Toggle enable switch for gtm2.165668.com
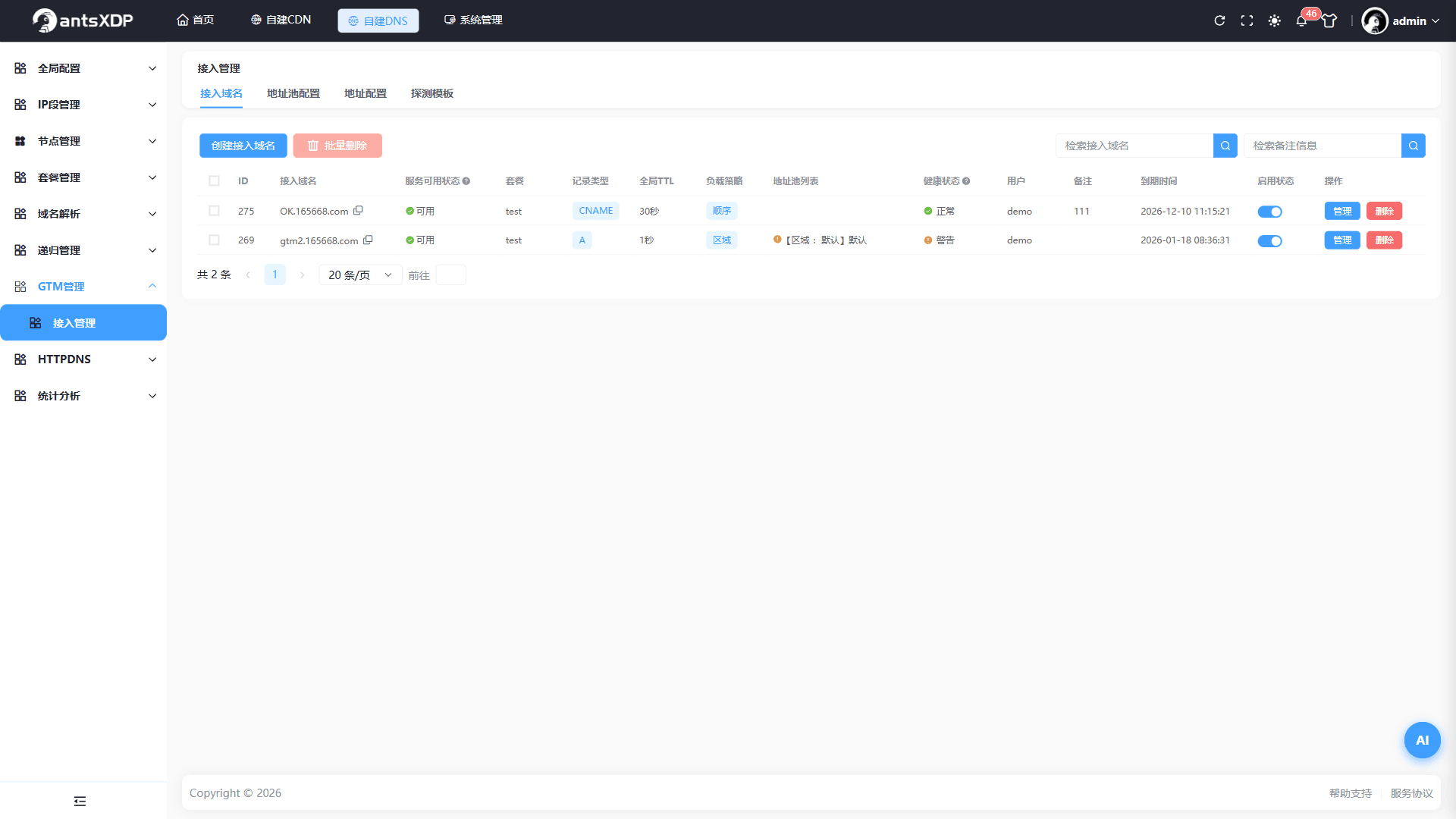This screenshot has width=1456, height=819. [x=1269, y=241]
